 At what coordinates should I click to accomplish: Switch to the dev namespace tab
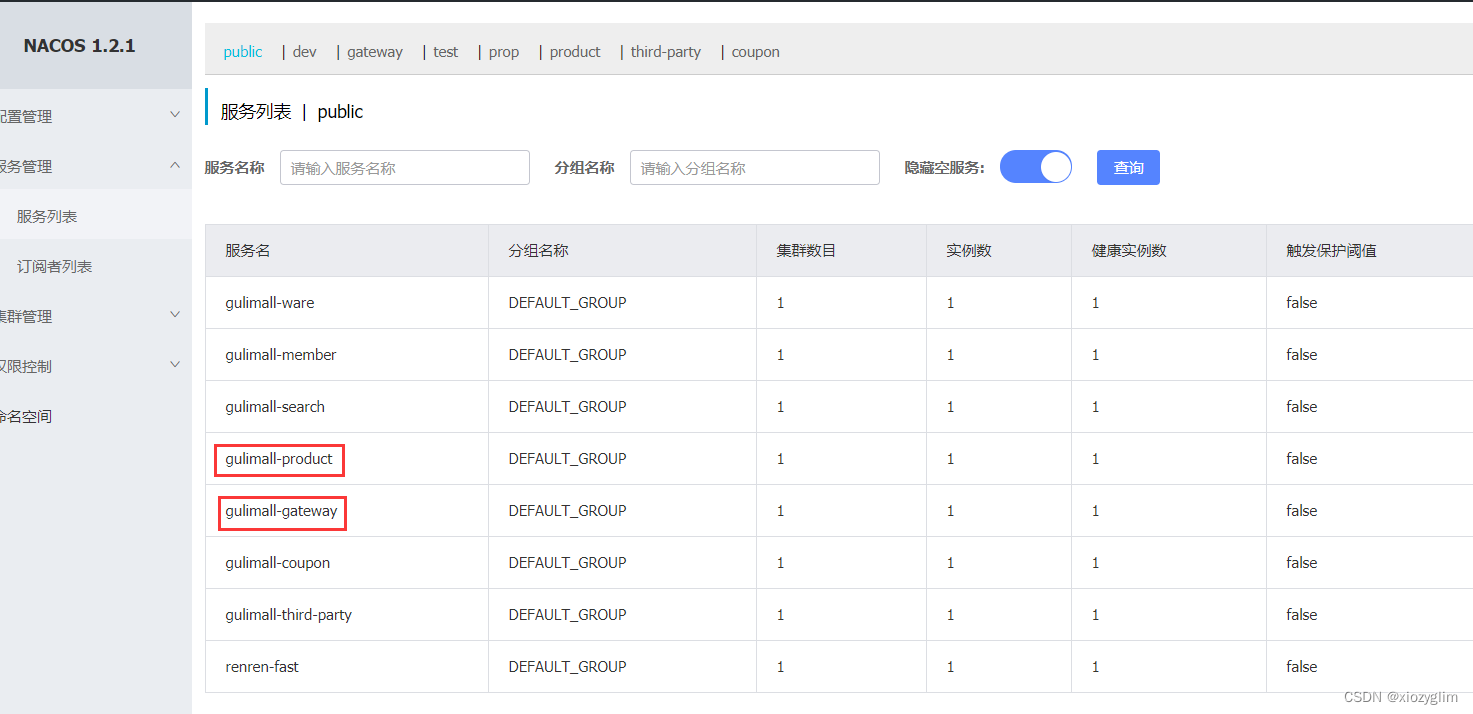click(x=304, y=51)
